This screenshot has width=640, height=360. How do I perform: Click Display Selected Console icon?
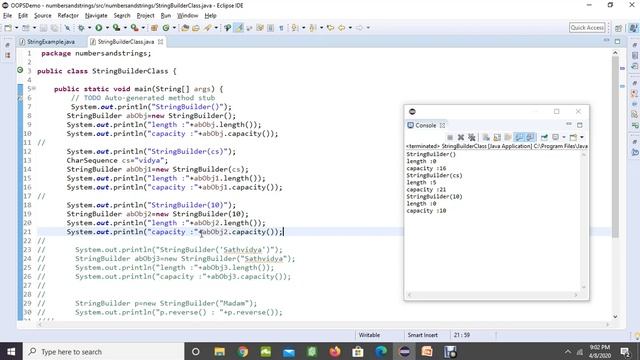click(556, 137)
